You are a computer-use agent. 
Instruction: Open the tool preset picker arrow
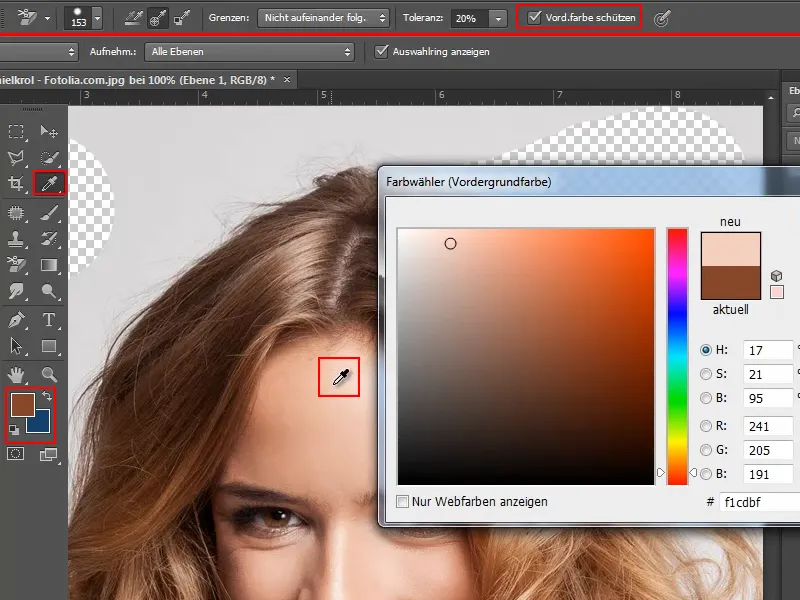point(47,18)
